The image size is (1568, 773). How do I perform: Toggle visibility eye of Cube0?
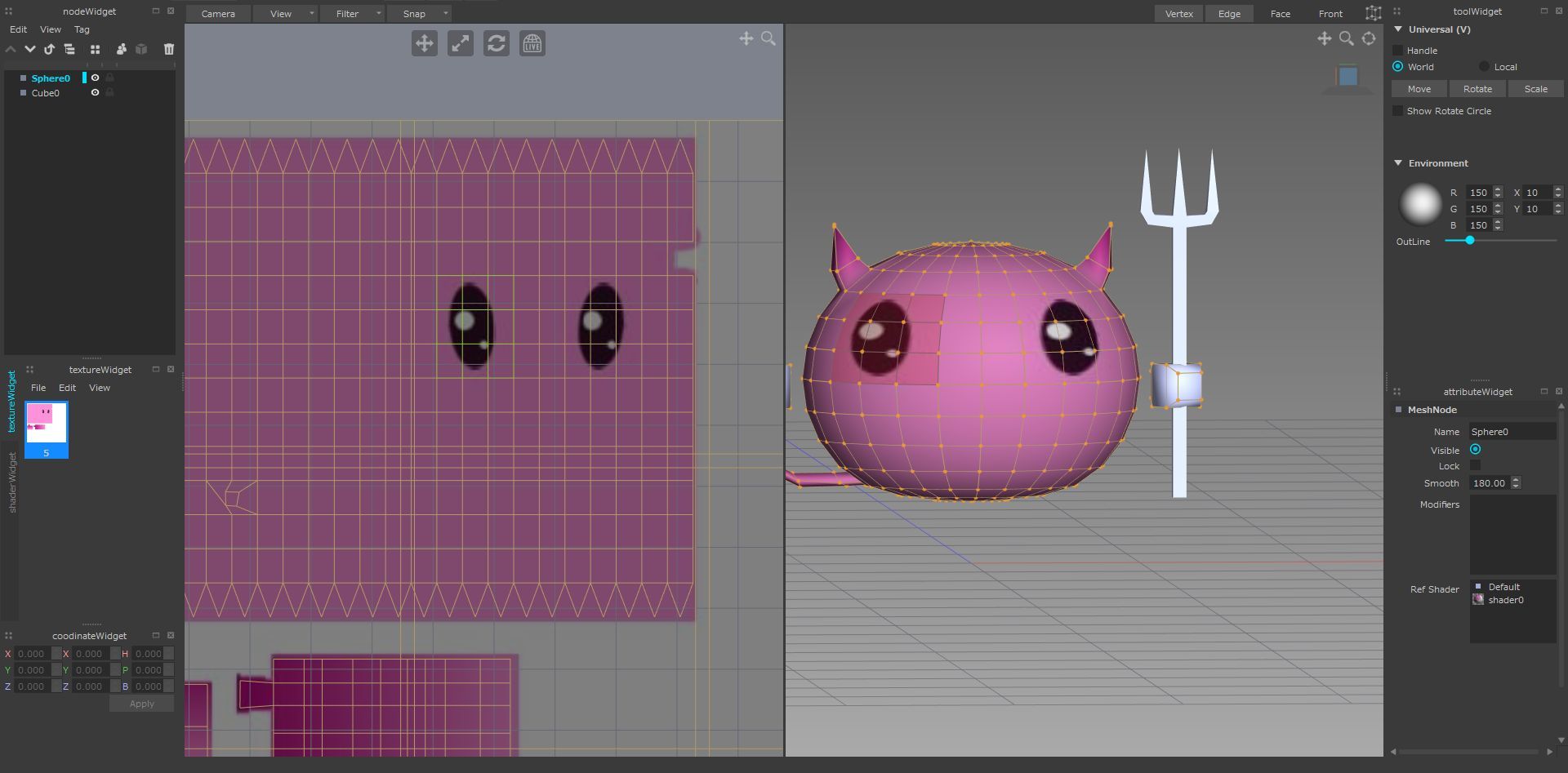95,93
